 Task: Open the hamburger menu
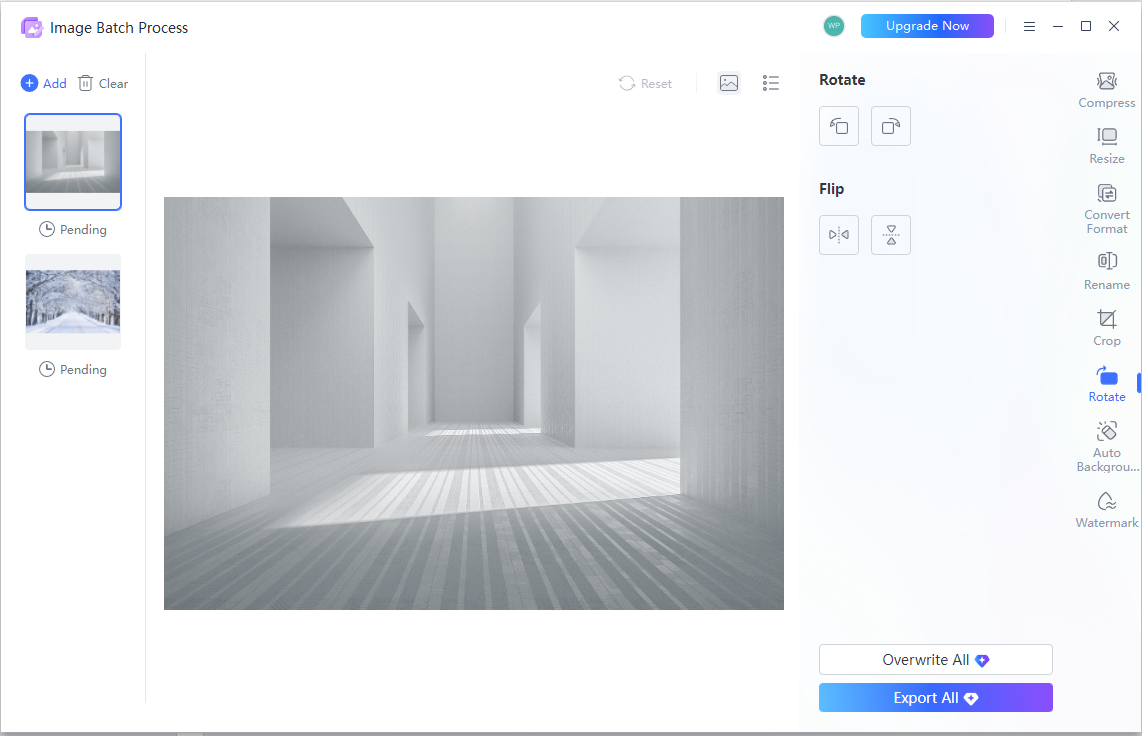1029,26
